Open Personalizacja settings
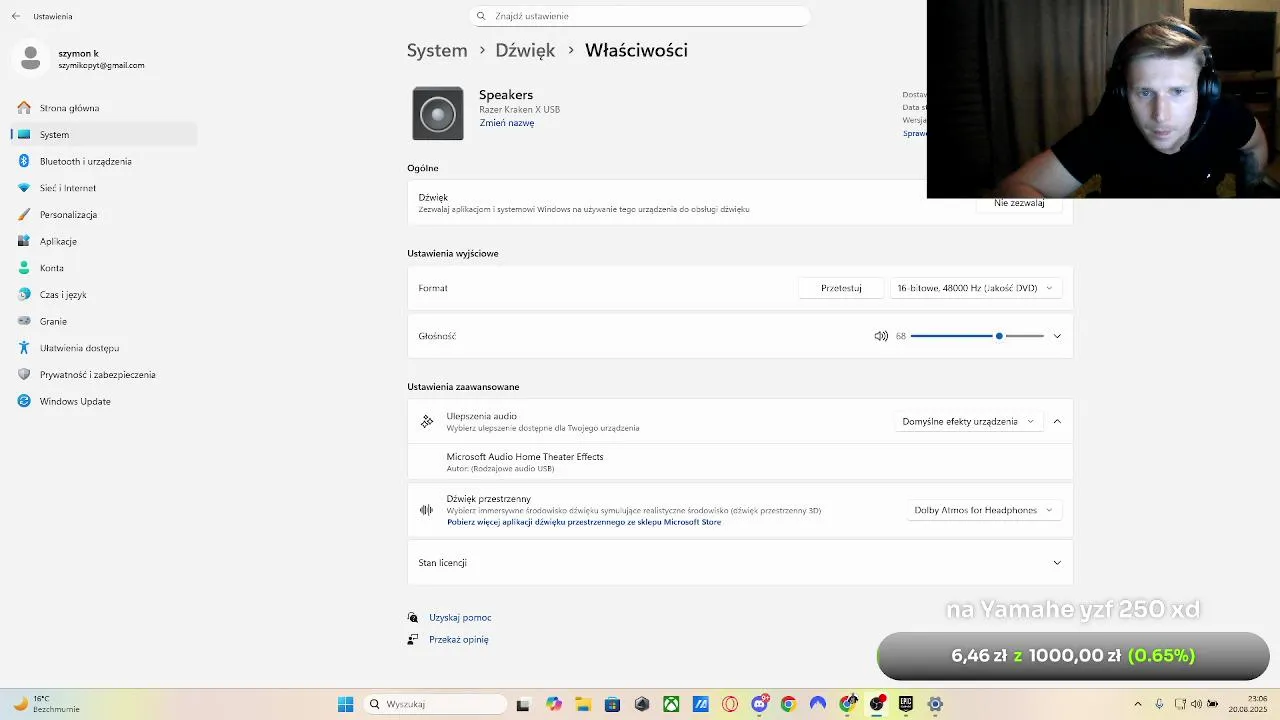Screen dimensions: 1280x720 [104, 215]
